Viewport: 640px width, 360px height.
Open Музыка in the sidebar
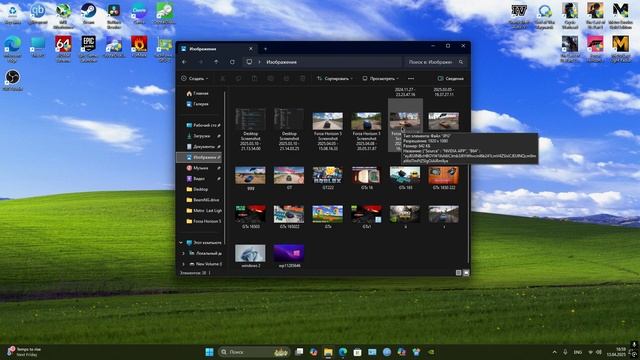click(x=203, y=168)
